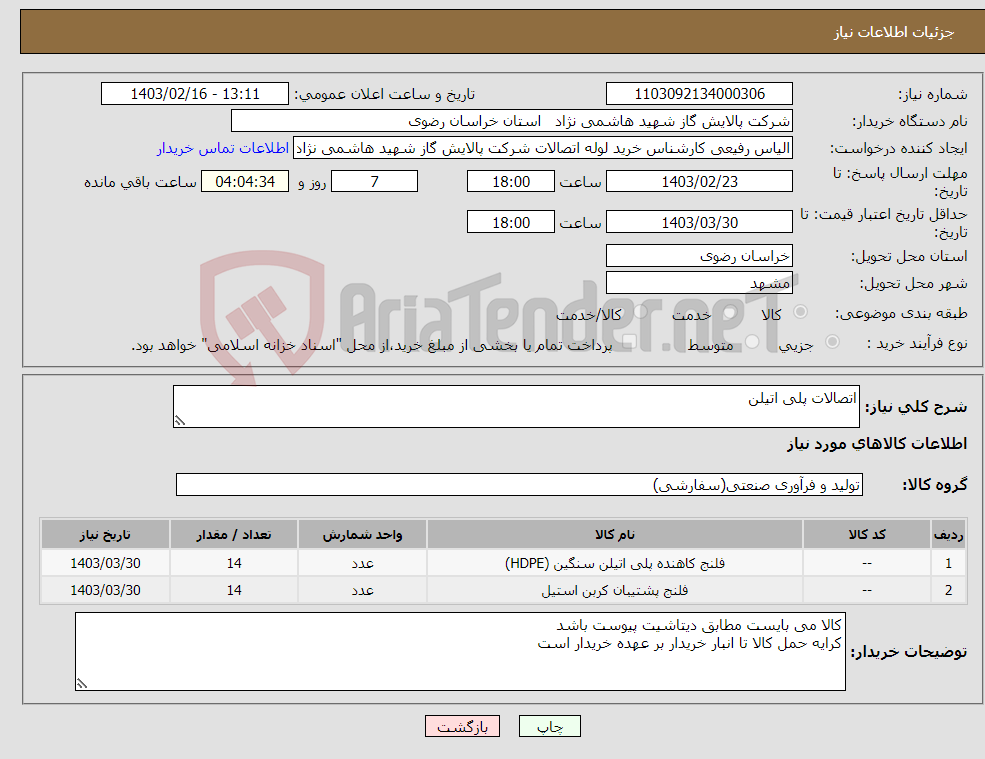Screen dimensions: 985x759
Task: Click the تعداد / مقدار column header
Action: tap(234, 535)
